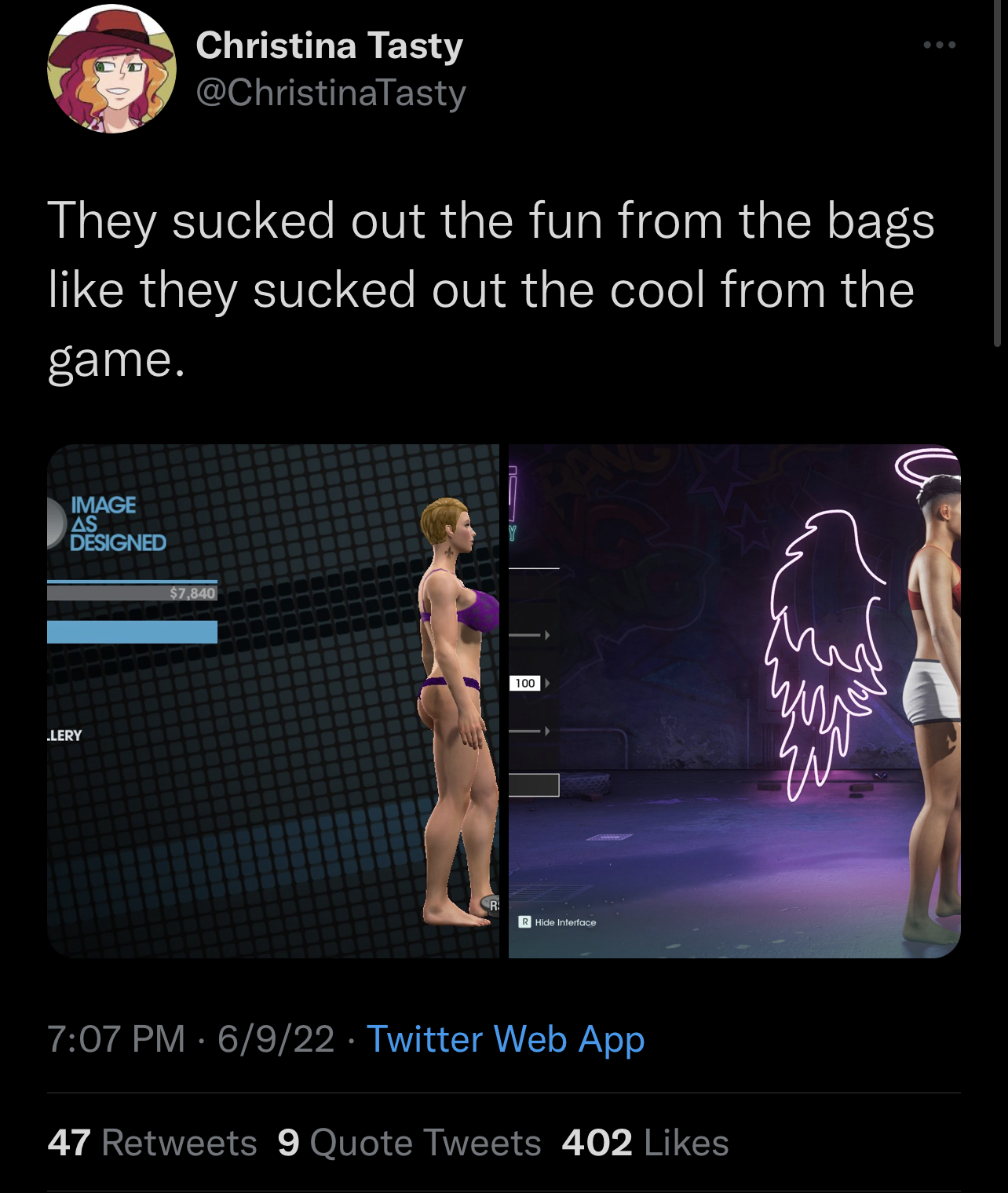1008x1193 pixels.
Task: Click the 100 value field in screenshot
Action: 525,684
